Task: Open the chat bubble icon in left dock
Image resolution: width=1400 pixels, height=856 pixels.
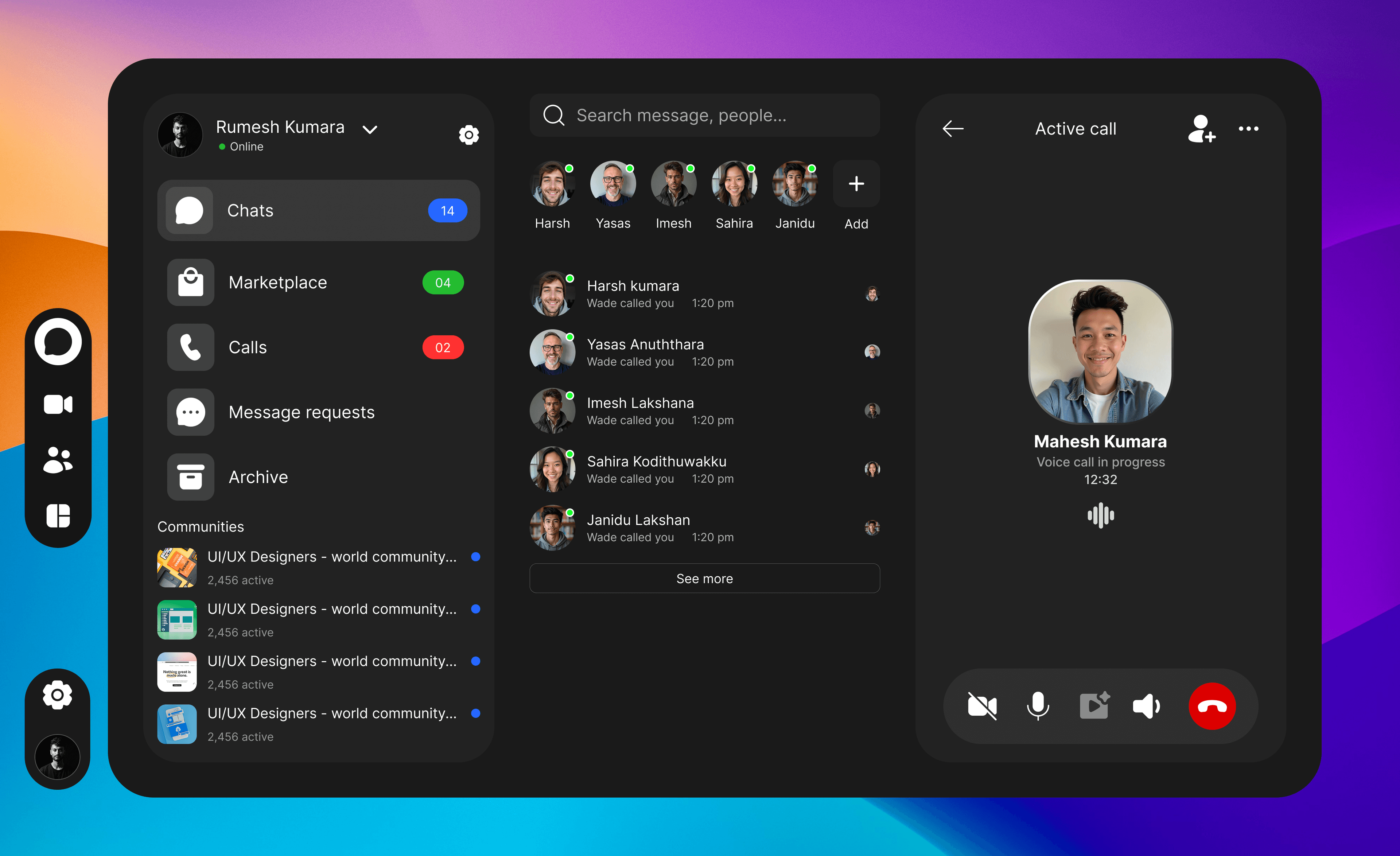Action: tap(58, 342)
